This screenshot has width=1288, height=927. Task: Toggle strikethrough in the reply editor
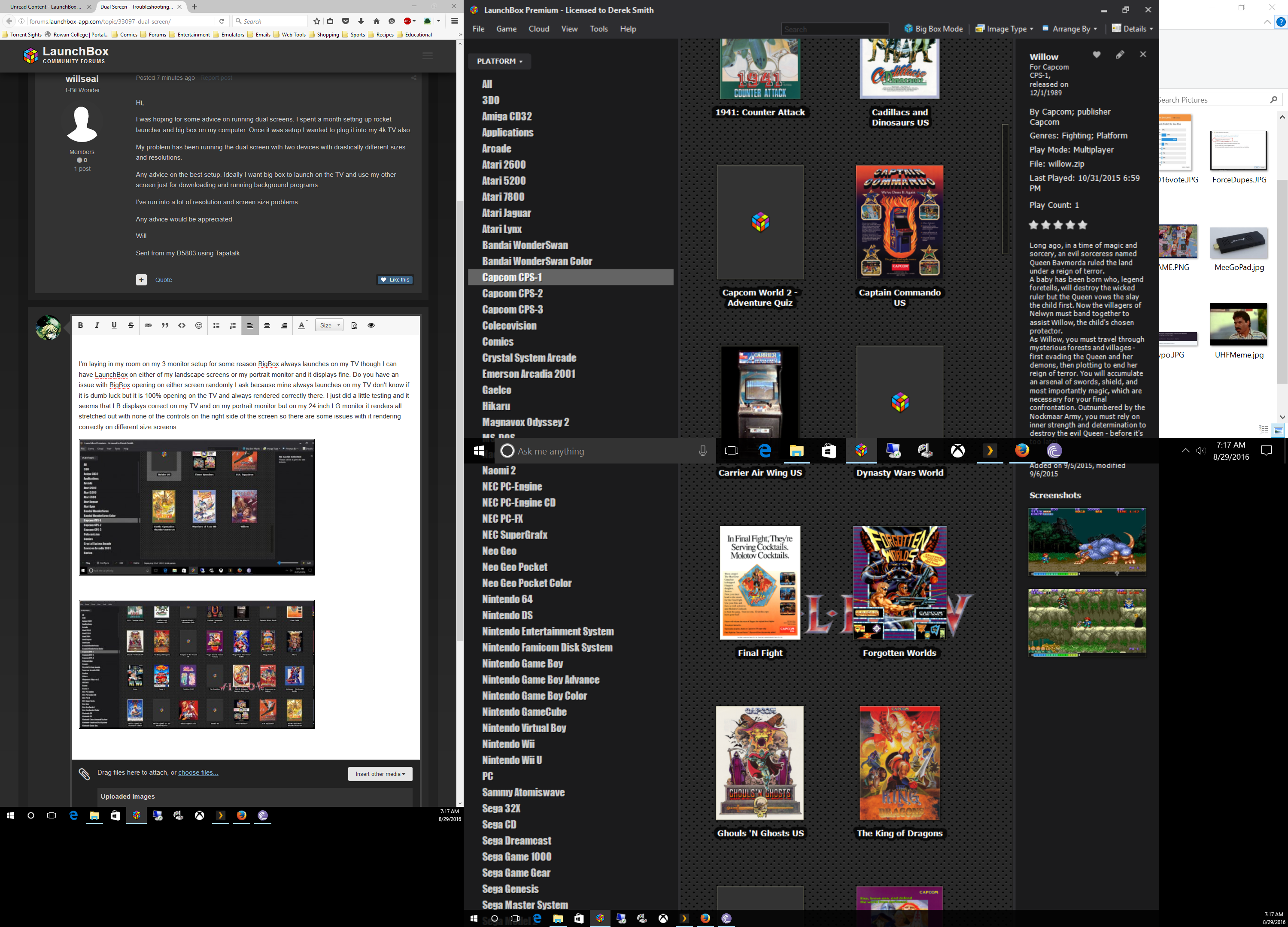point(131,325)
